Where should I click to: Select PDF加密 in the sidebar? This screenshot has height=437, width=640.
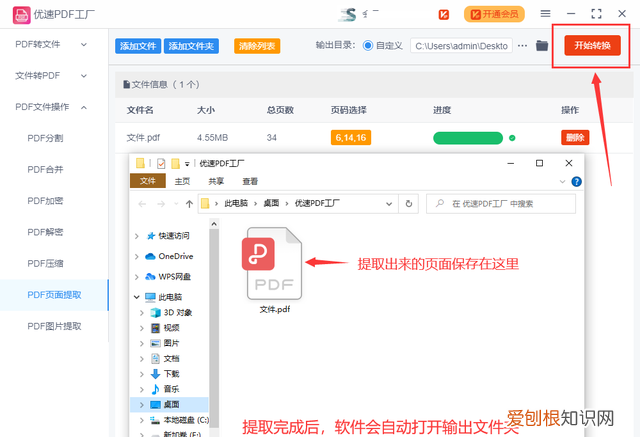pyautogui.click(x=45, y=201)
